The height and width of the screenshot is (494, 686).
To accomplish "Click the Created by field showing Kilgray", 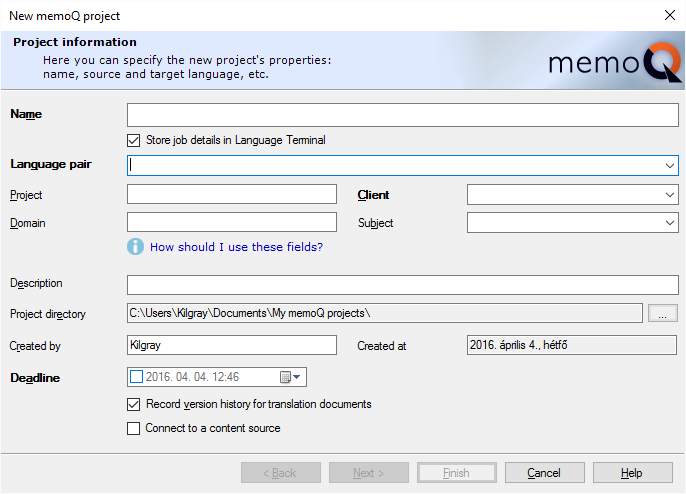I will (232, 345).
